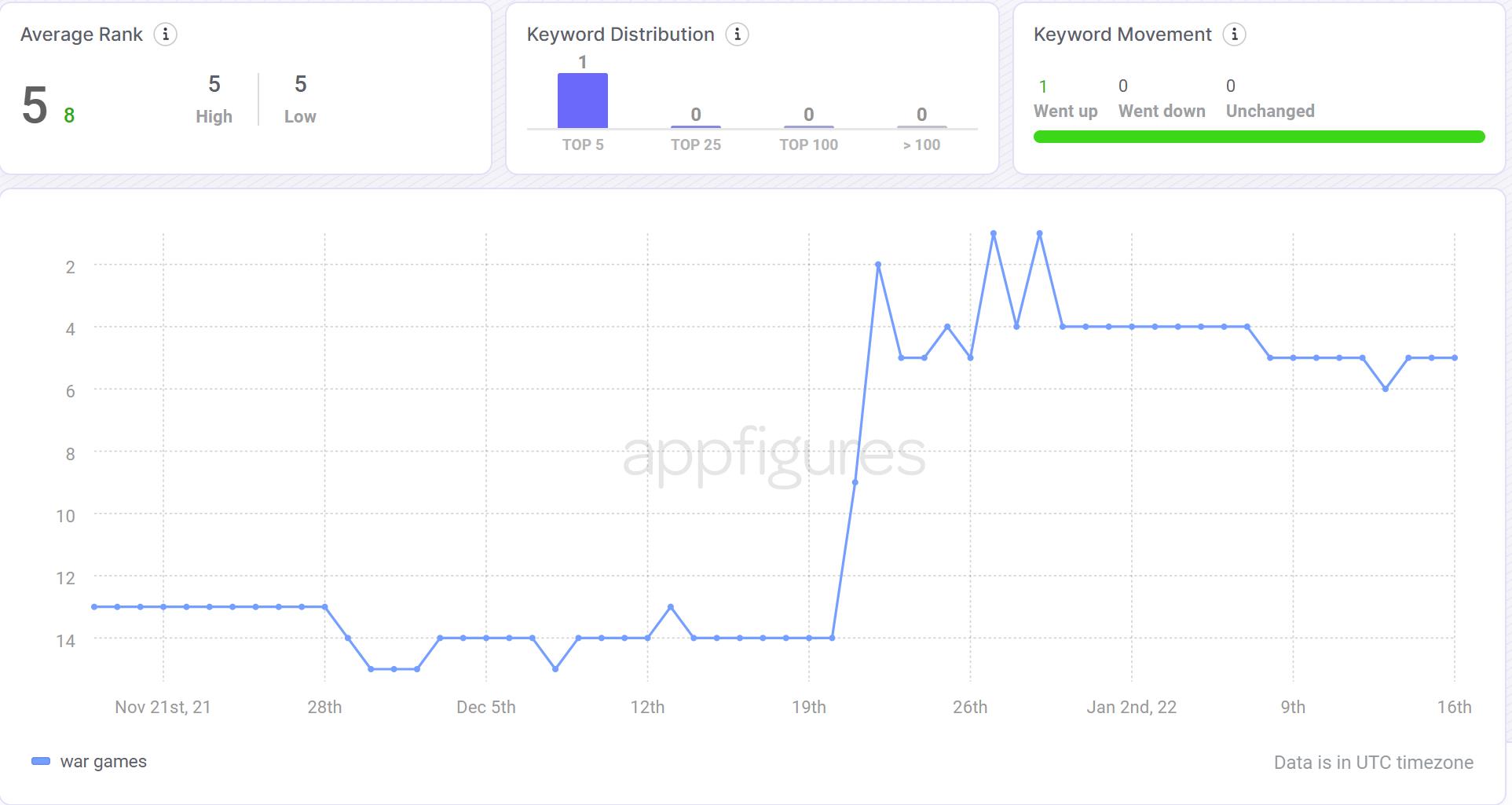
Task: Select the '28th' axis date label
Action: pyautogui.click(x=324, y=707)
